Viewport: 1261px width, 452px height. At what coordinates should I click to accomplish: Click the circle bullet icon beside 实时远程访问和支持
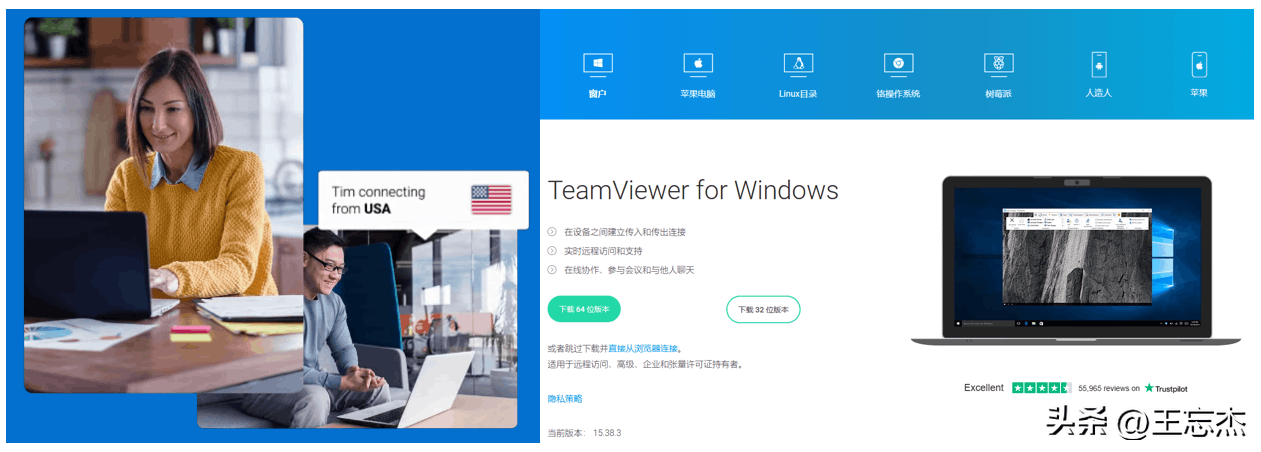click(x=552, y=251)
